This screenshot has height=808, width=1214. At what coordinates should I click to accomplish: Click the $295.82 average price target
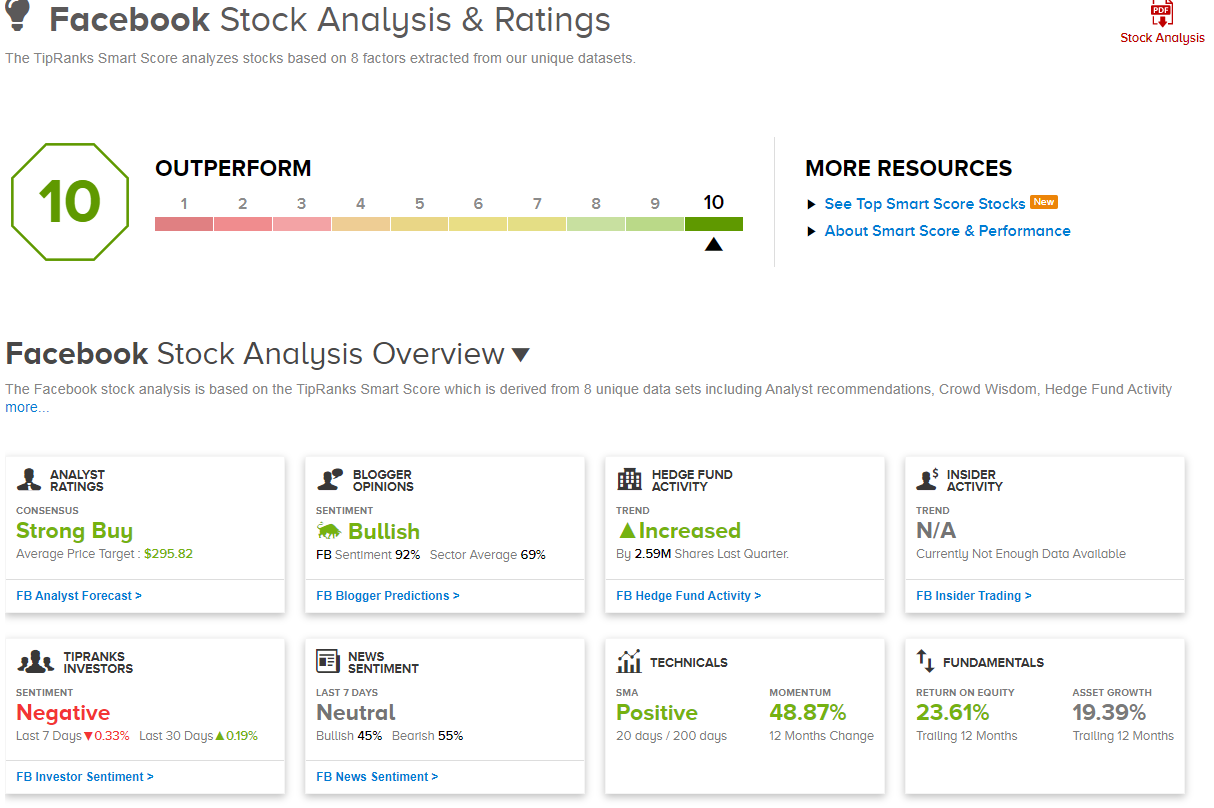pos(168,554)
